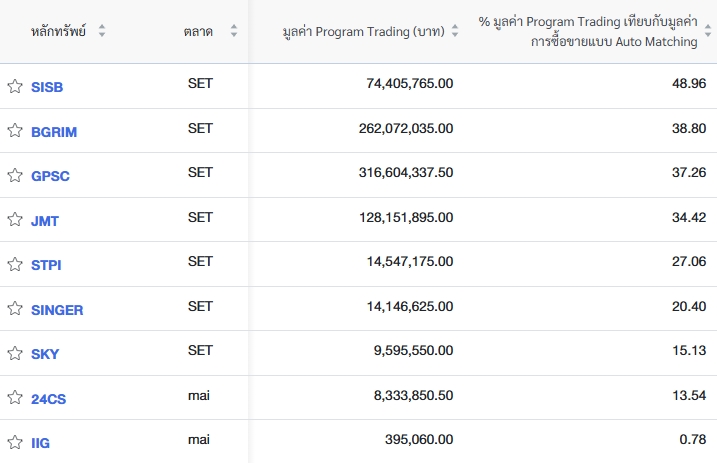Select percentage 38.80 for BGRIM

point(689,128)
